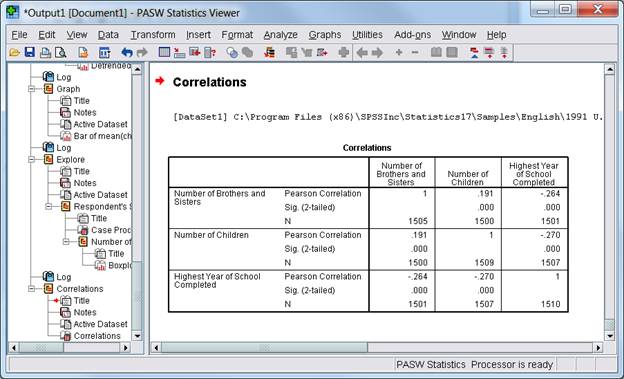
Task: Go to Data editor icon
Action: (x=164, y=52)
